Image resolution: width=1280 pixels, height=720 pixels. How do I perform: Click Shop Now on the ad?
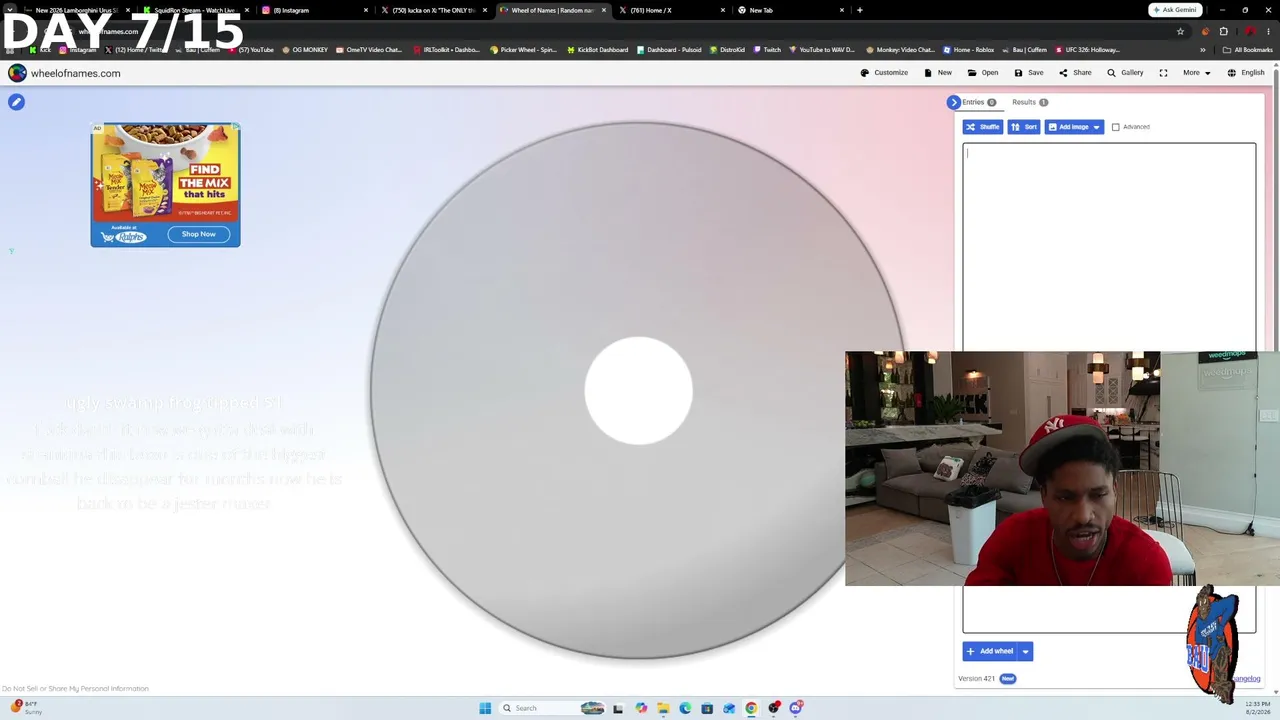[198, 234]
